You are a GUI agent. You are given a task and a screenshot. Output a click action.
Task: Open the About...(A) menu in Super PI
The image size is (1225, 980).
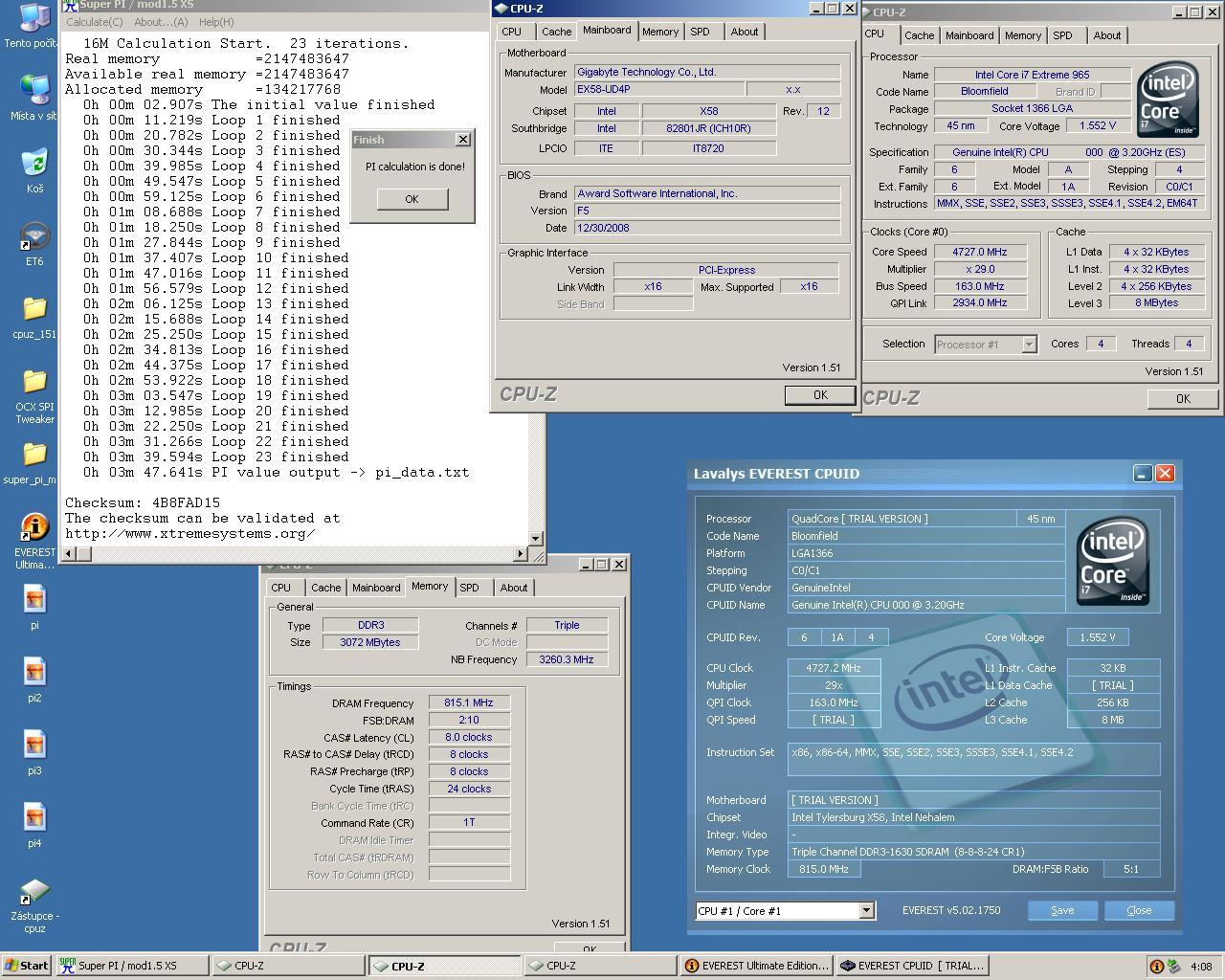(x=161, y=22)
